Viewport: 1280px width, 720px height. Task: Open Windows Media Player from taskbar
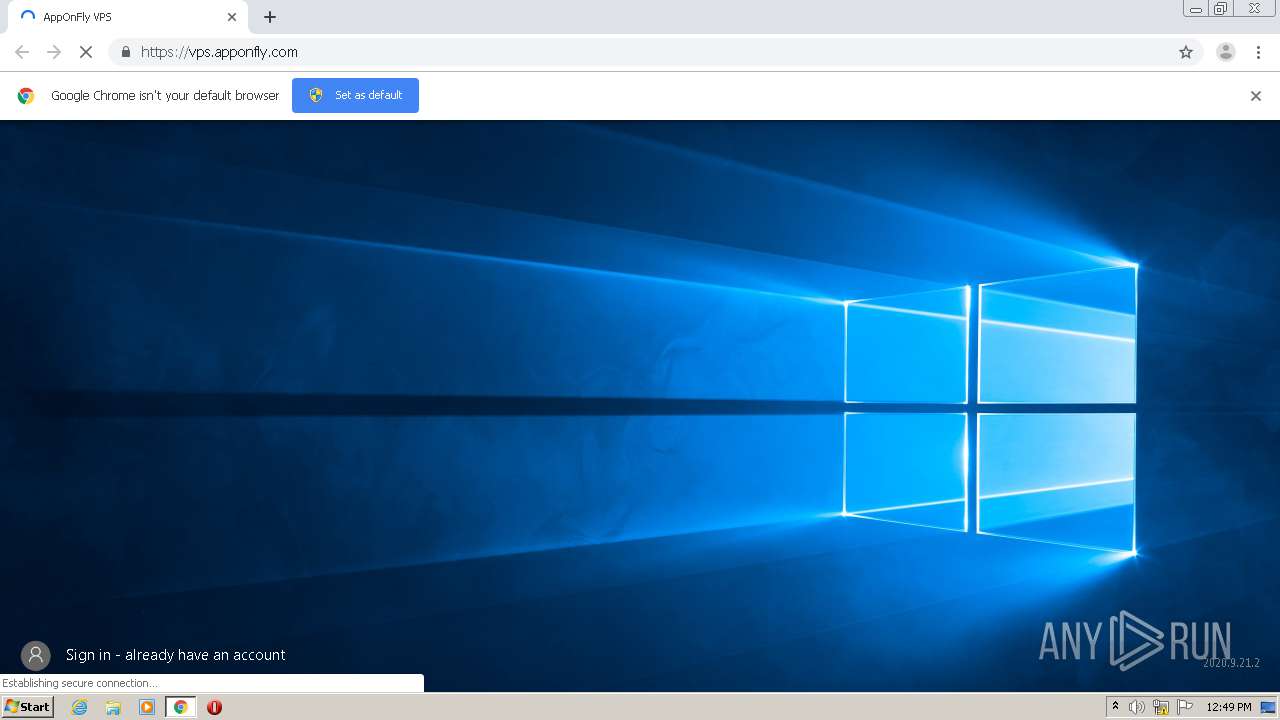pos(147,707)
